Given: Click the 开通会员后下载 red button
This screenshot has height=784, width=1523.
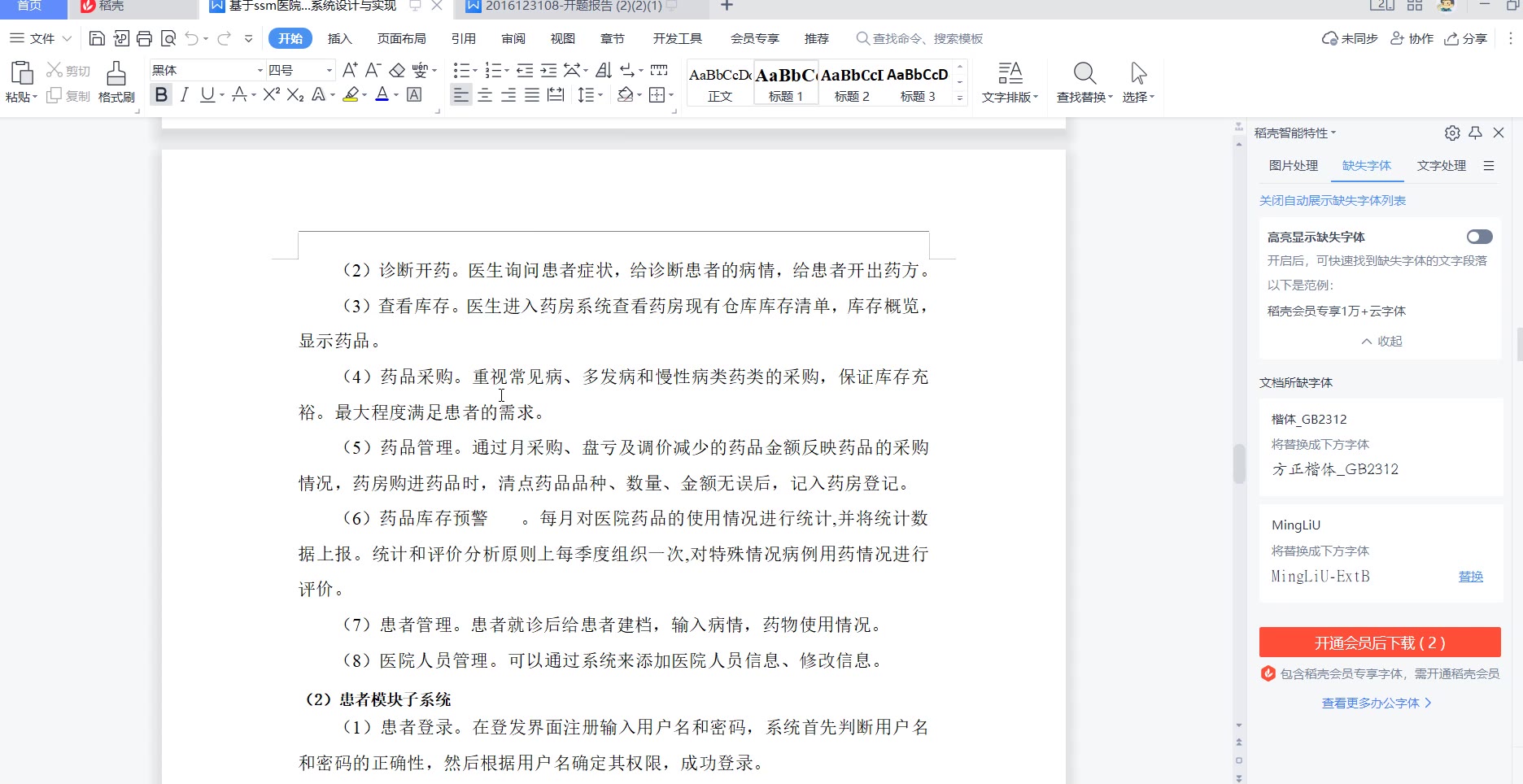Looking at the screenshot, I should [x=1379, y=642].
